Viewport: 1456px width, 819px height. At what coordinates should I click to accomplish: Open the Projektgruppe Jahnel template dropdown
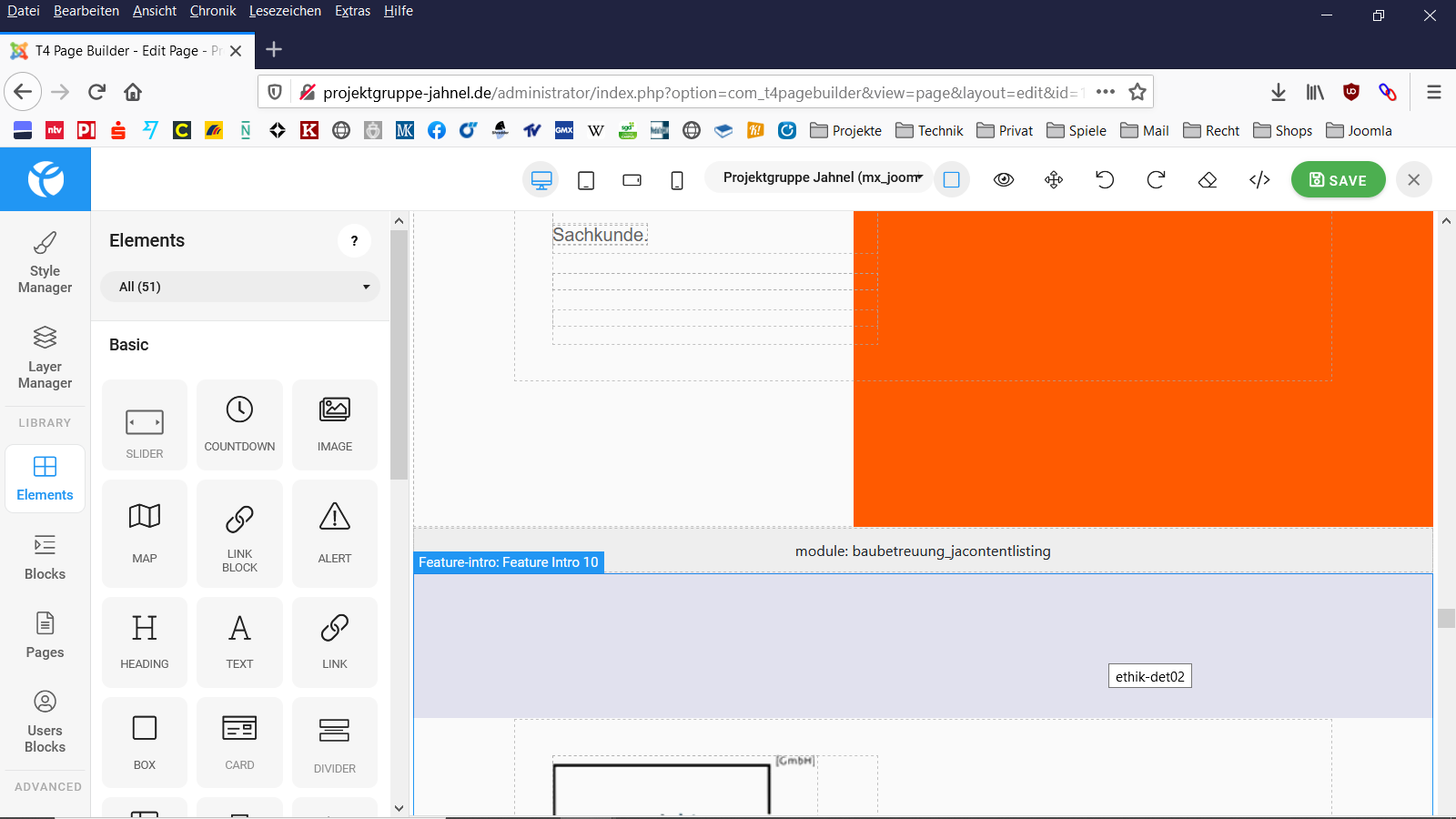coord(822,177)
